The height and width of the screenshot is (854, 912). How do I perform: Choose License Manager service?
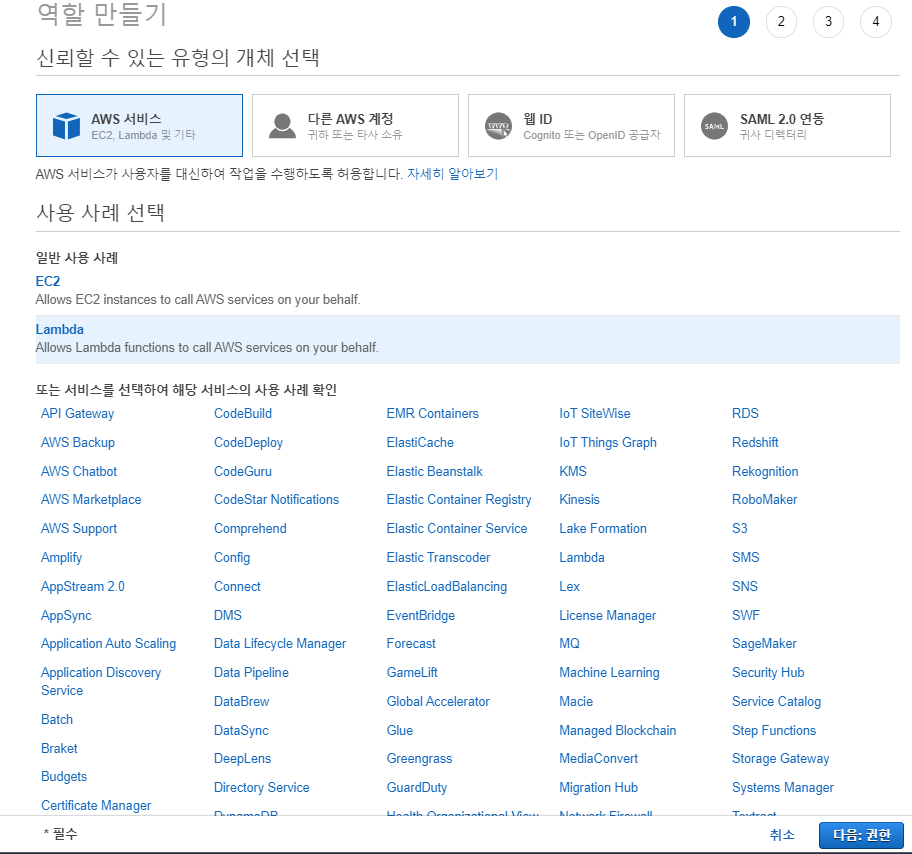[x=607, y=615]
